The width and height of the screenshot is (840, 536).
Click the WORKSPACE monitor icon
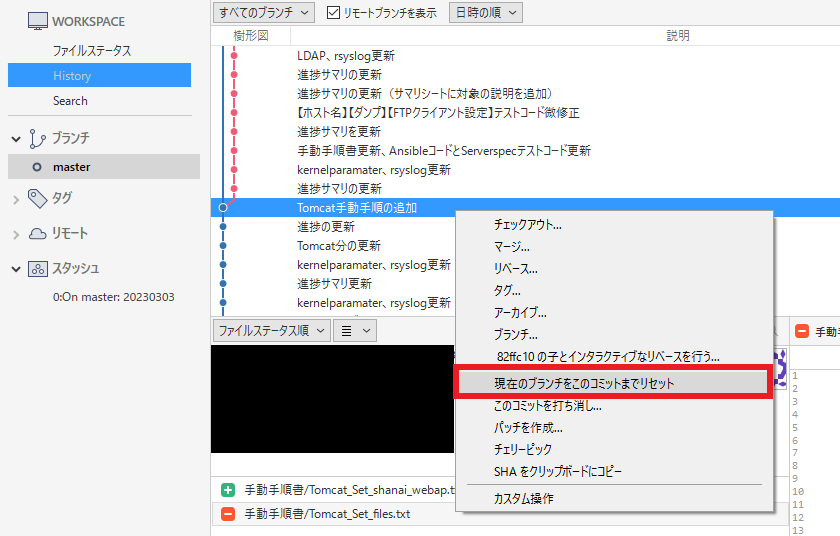38,21
